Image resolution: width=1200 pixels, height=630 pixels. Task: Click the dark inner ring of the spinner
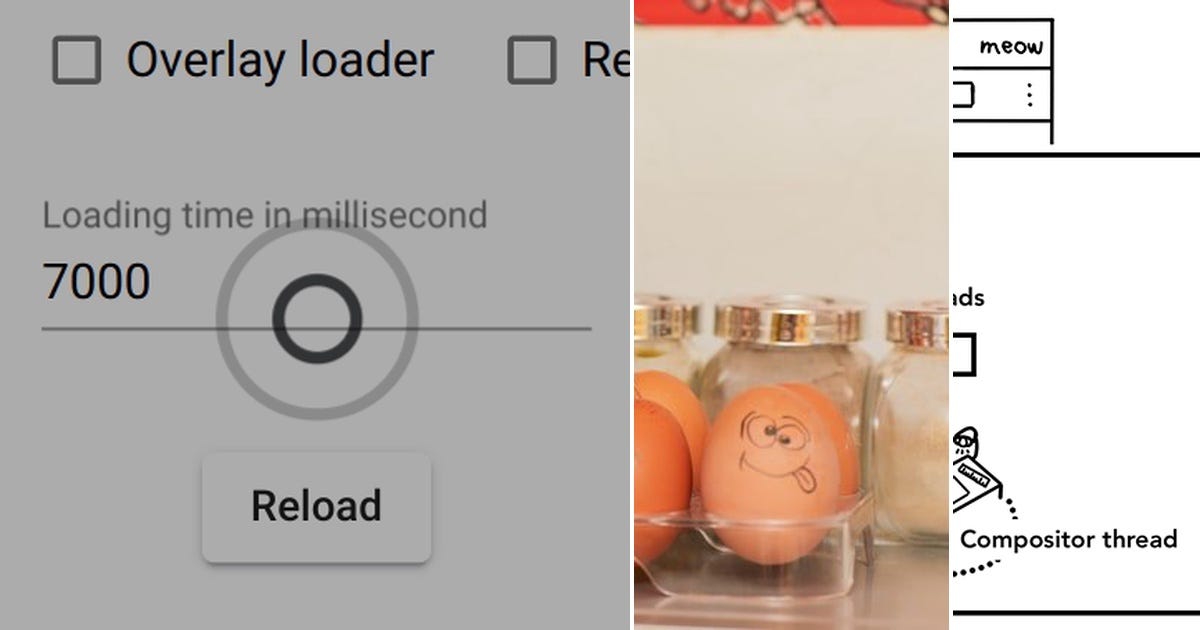[317, 319]
